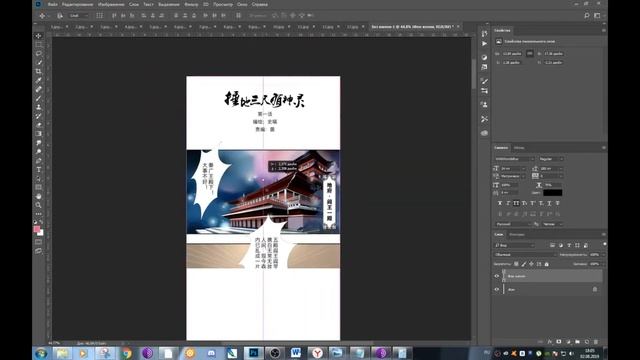Viewport: 640px width, 360px height.
Task: Open the Libraries cloud panel icon
Action: [x=484, y=133]
